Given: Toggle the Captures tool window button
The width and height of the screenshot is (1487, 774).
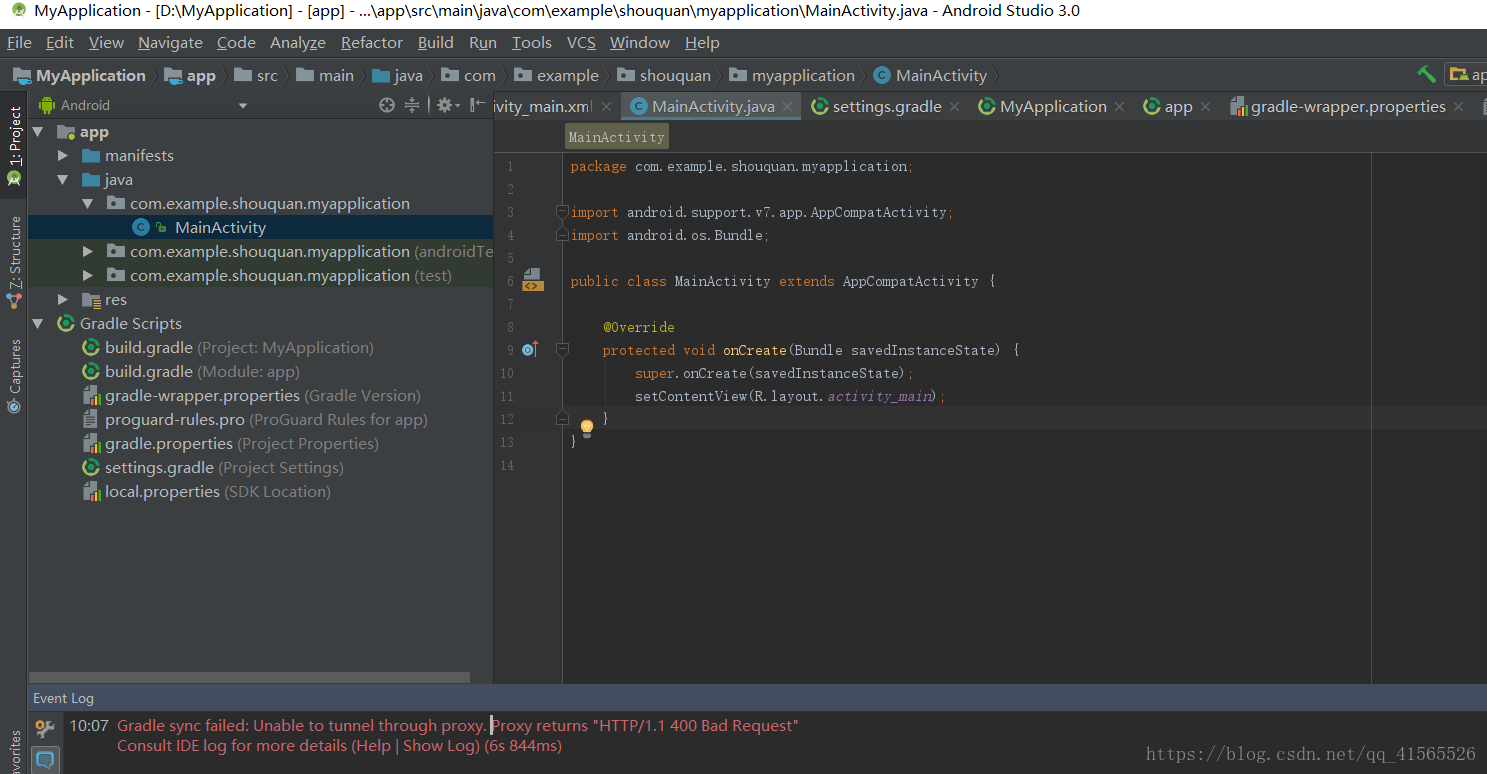Looking at the screenshot, I should pos(14,375).
